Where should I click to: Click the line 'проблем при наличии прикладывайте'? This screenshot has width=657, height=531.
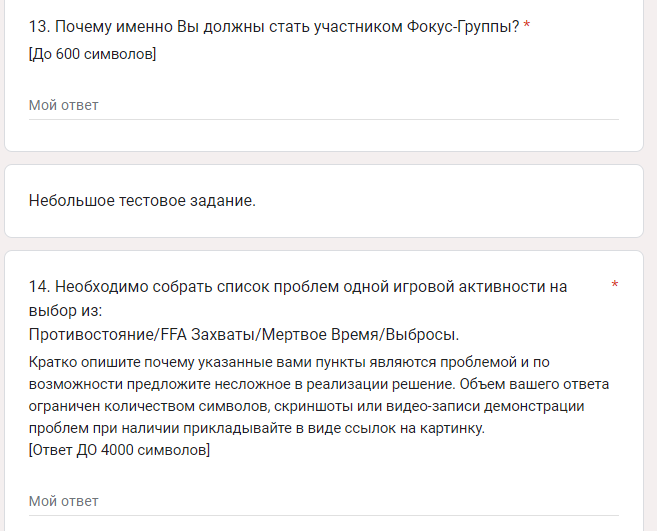click(x=256, y=428)
